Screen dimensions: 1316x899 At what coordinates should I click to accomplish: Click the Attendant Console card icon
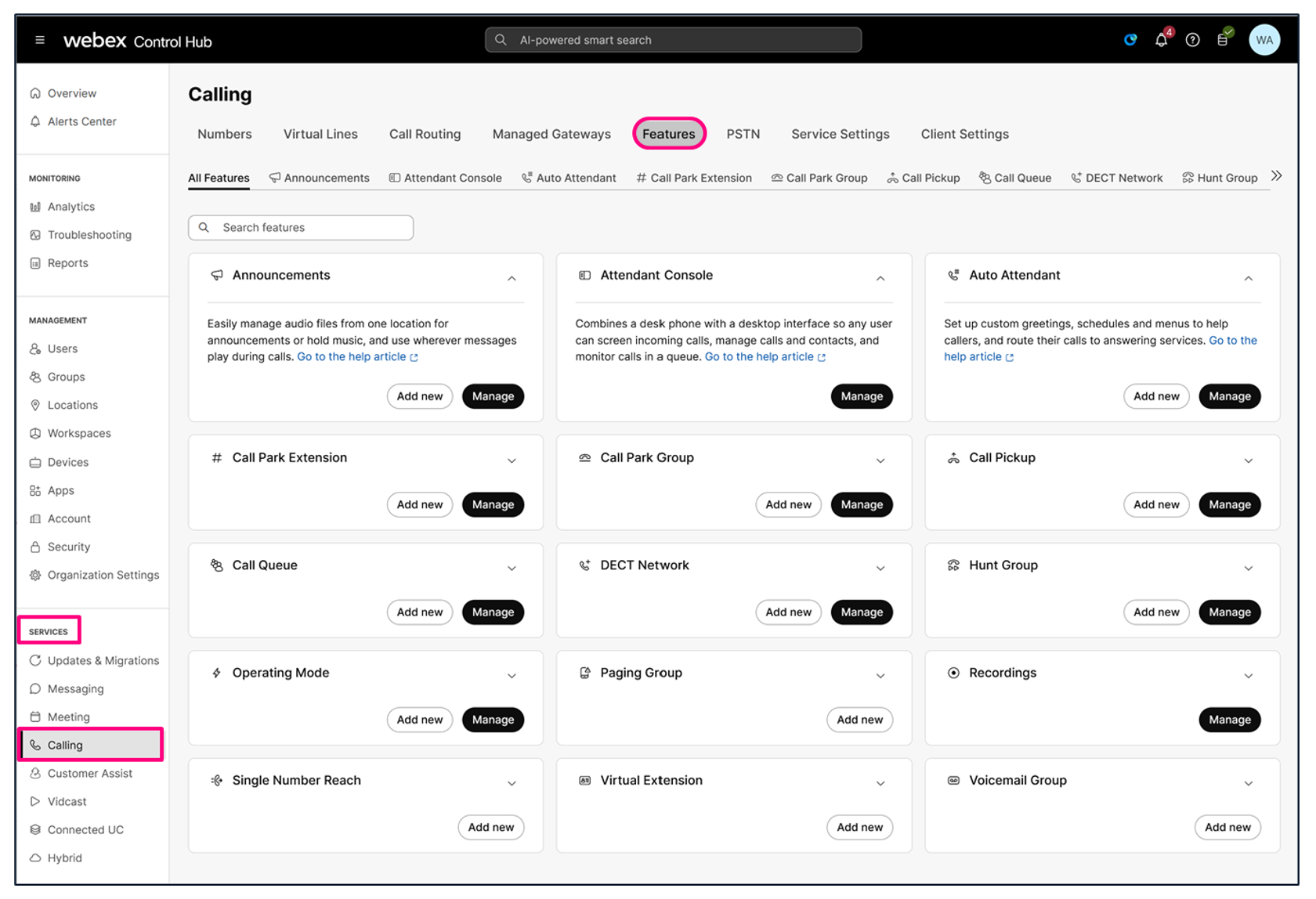click(x=584, y=275)
